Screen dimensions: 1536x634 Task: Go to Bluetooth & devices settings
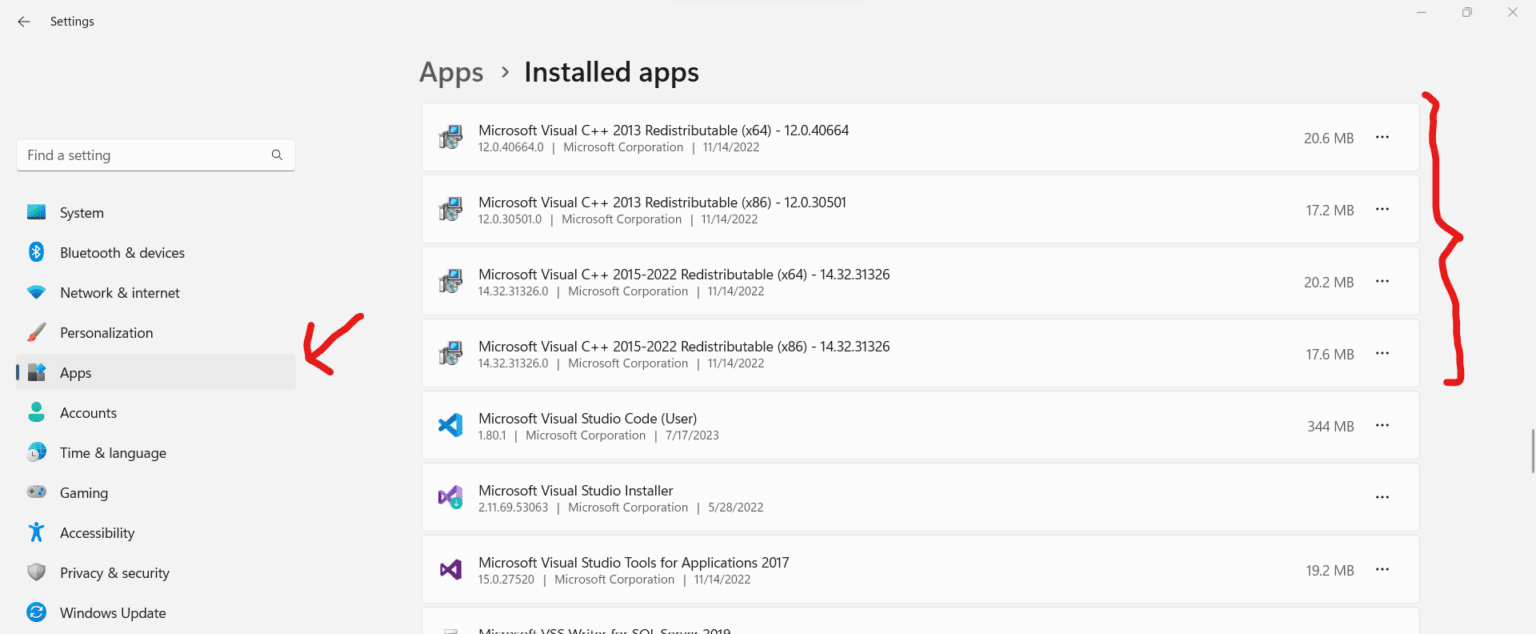tap(156, 253)
